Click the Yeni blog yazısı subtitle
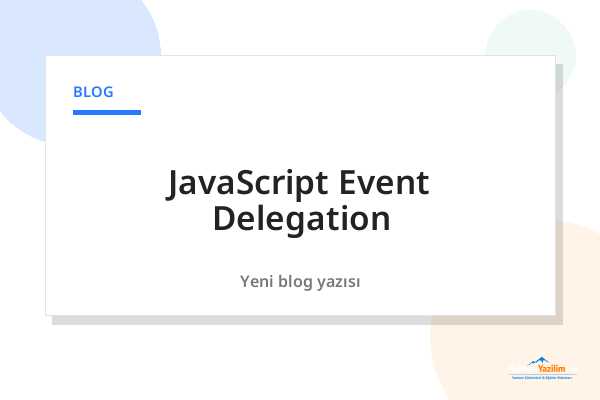 pyautogui.click(x=300, y=282)
